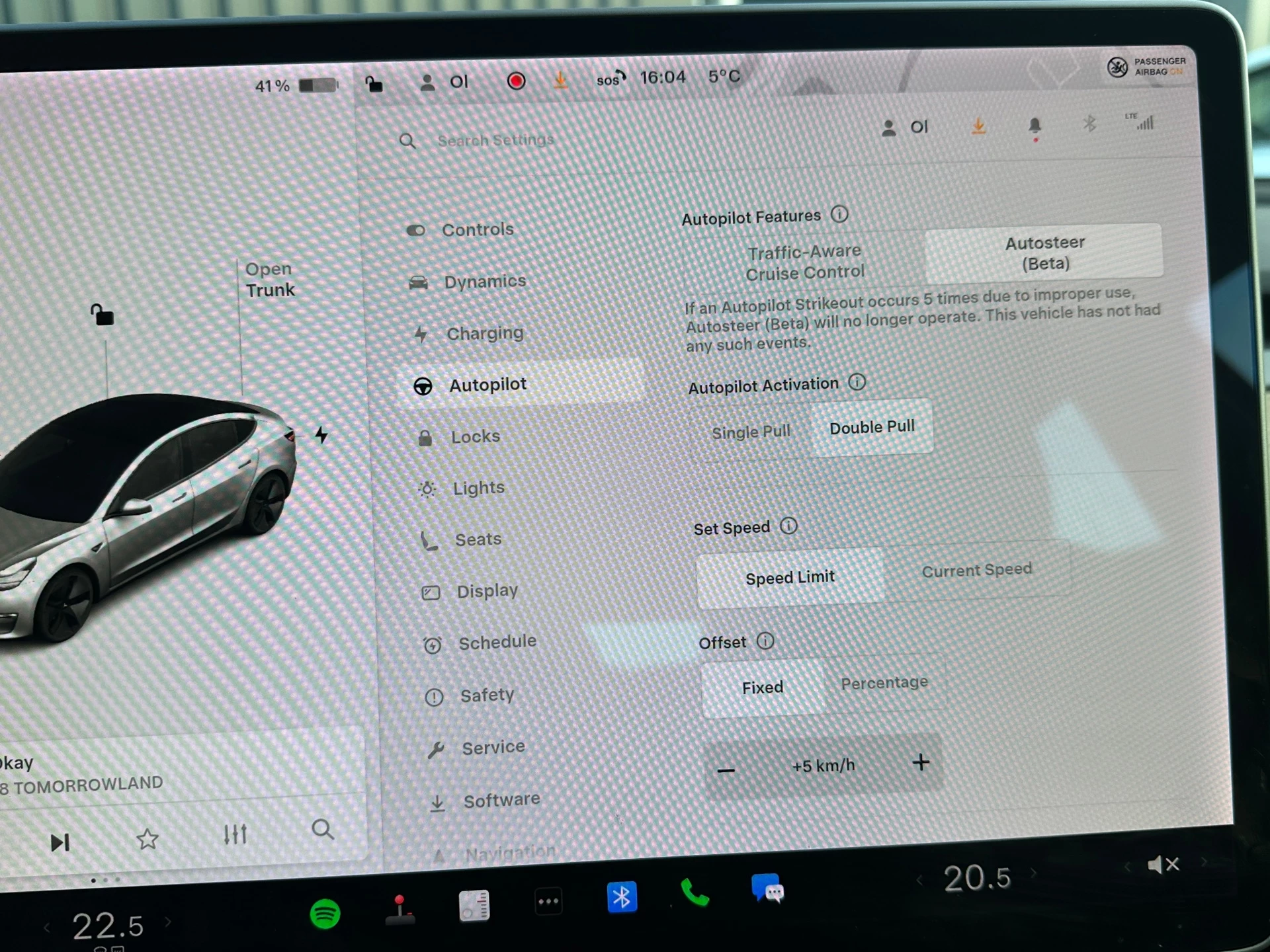Increase the speed offset with the plus
1270x952 pixels.
pos(921,762)
